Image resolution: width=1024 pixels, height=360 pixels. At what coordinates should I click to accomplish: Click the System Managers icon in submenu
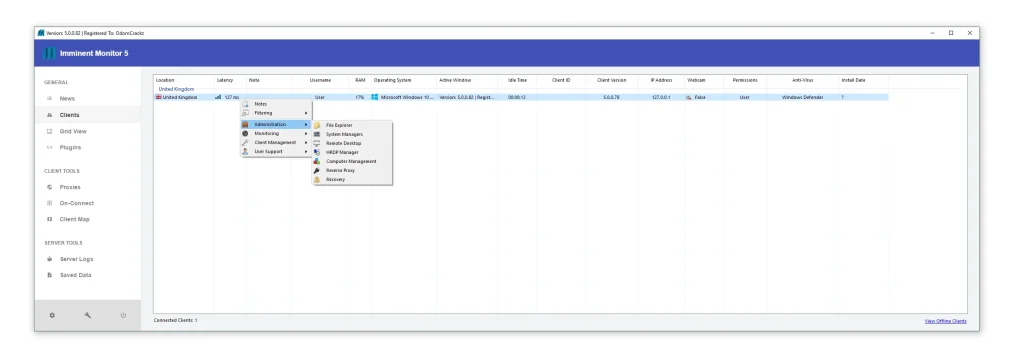click(317, 134)
